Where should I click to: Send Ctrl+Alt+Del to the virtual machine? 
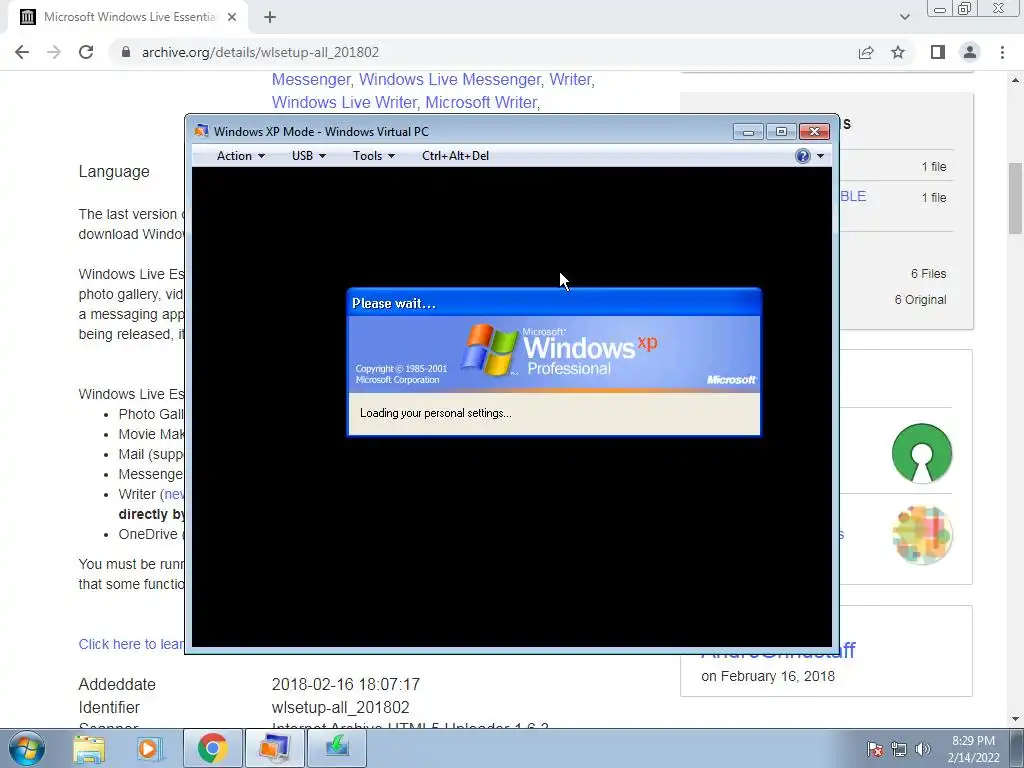(x=455, y=156)
